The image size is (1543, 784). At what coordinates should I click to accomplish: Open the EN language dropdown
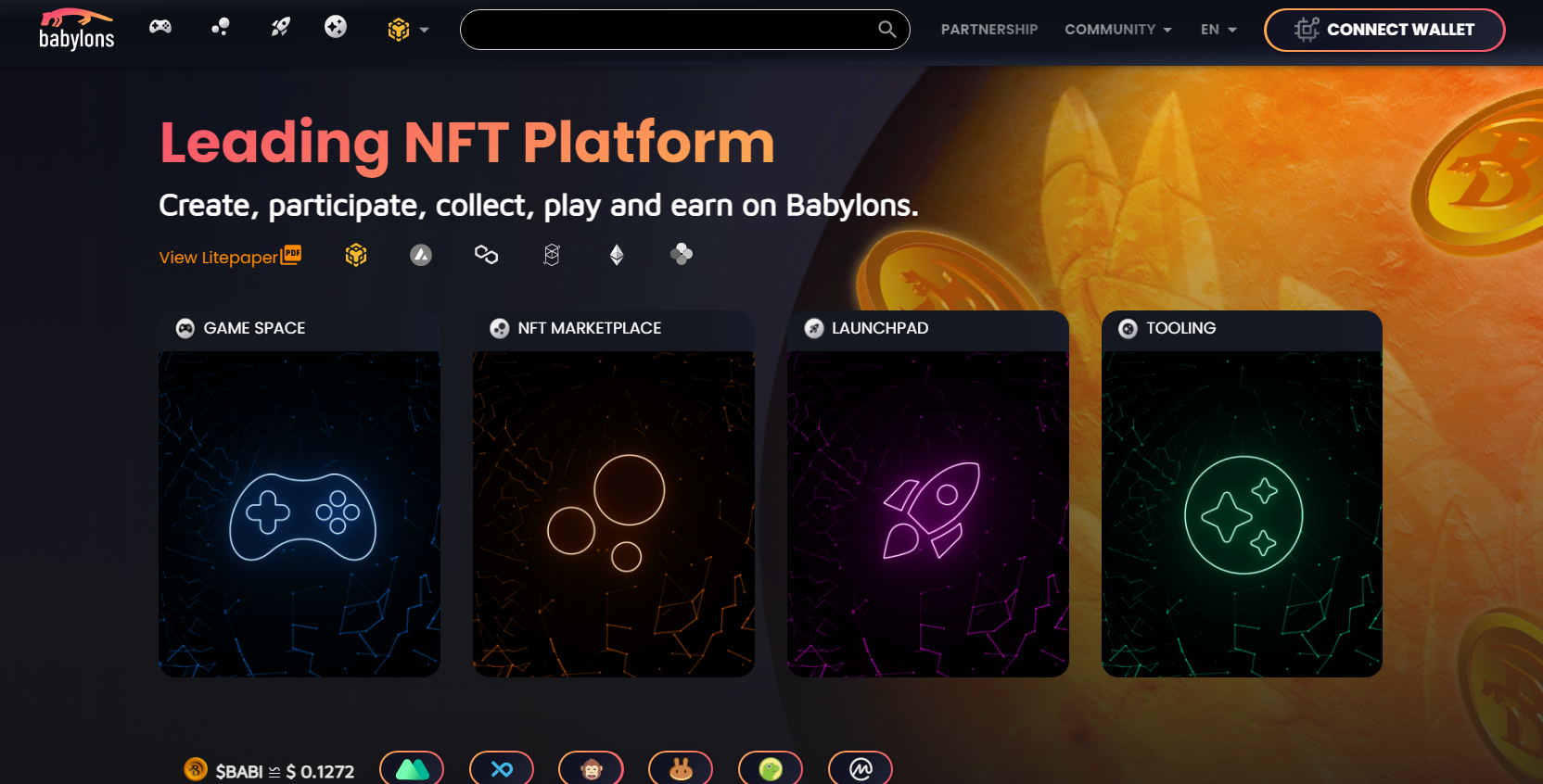click(1218, 30)
